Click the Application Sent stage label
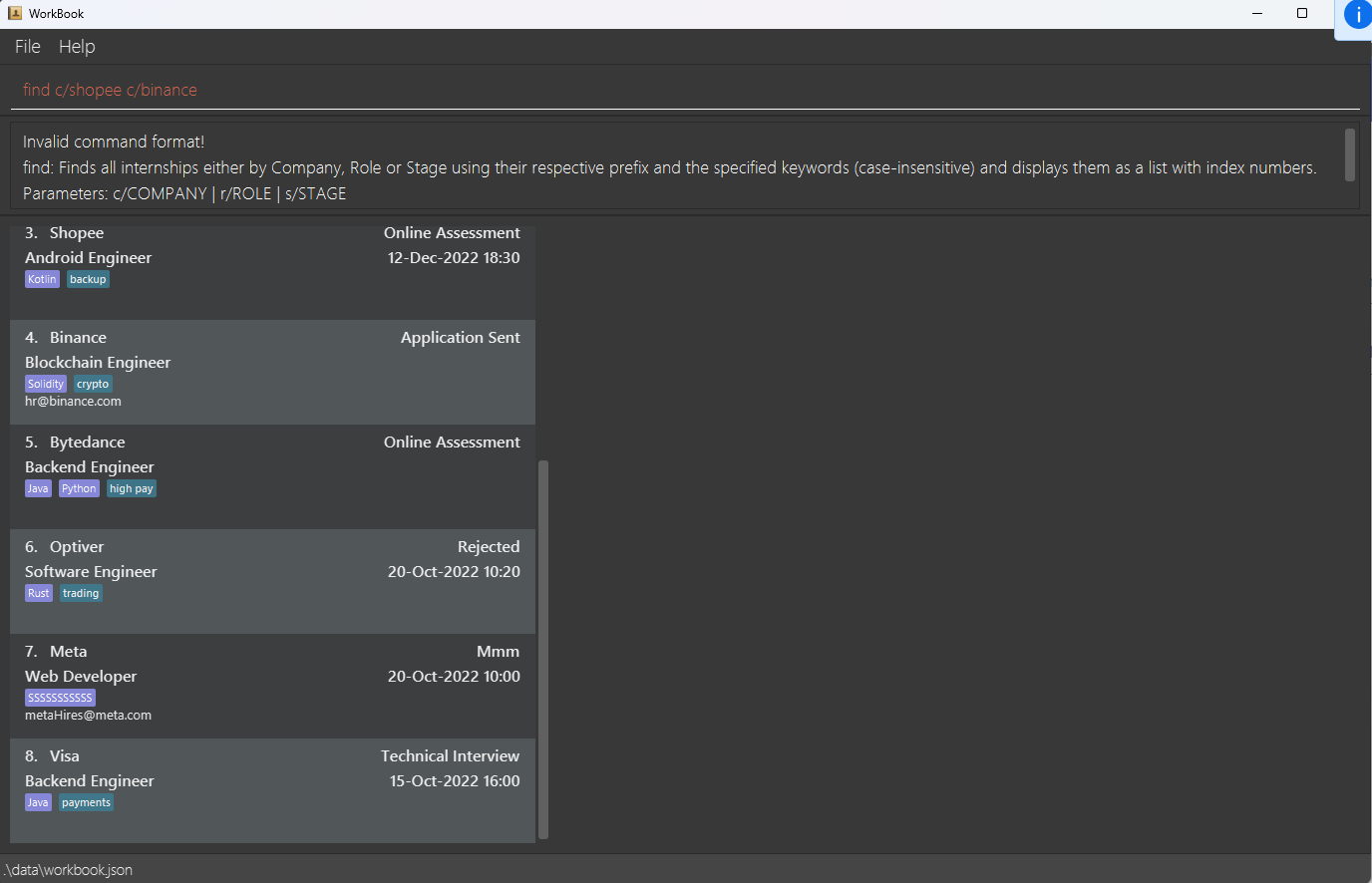 click(x=460, y=338)
